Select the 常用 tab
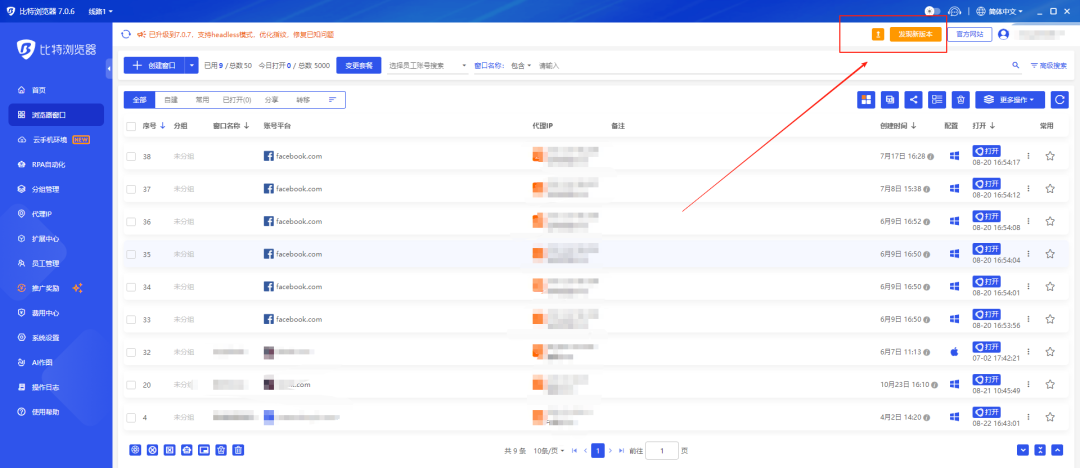This screenshot has width=1080, height=468. (202, 100)
